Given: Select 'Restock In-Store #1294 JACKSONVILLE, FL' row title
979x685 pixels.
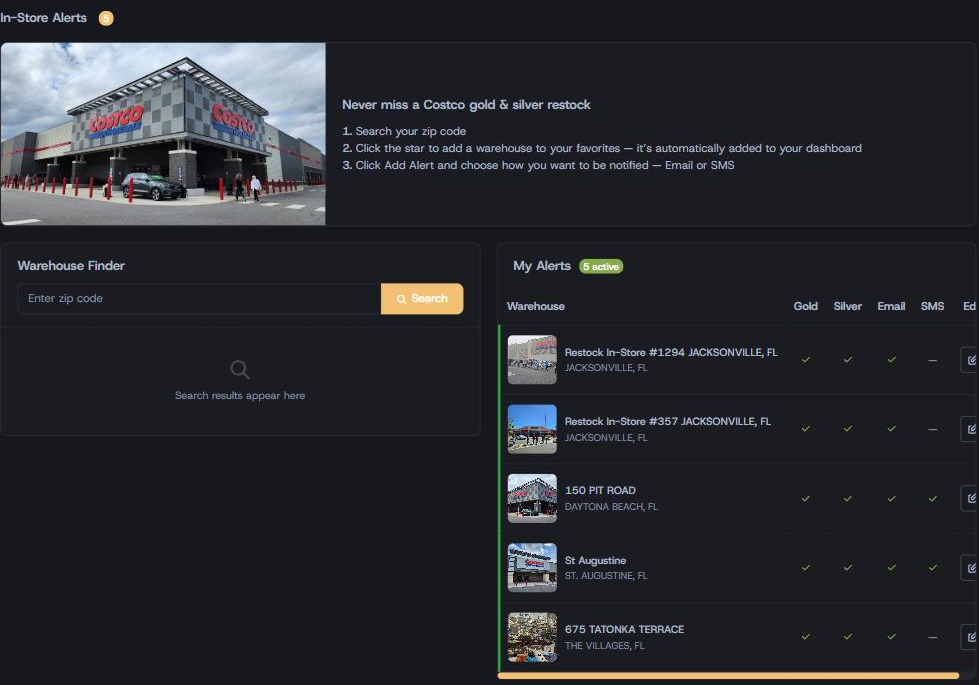Looking at the screenshot, I should pos(671,352).
